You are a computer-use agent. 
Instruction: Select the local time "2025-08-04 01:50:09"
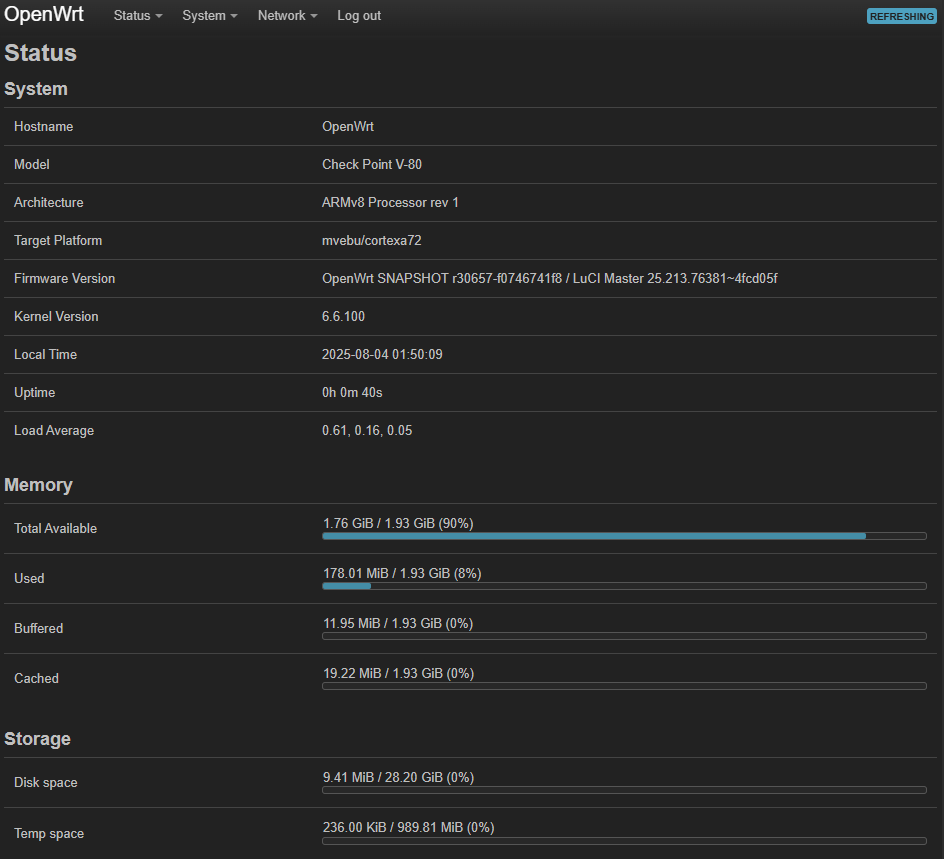(382, 354)
